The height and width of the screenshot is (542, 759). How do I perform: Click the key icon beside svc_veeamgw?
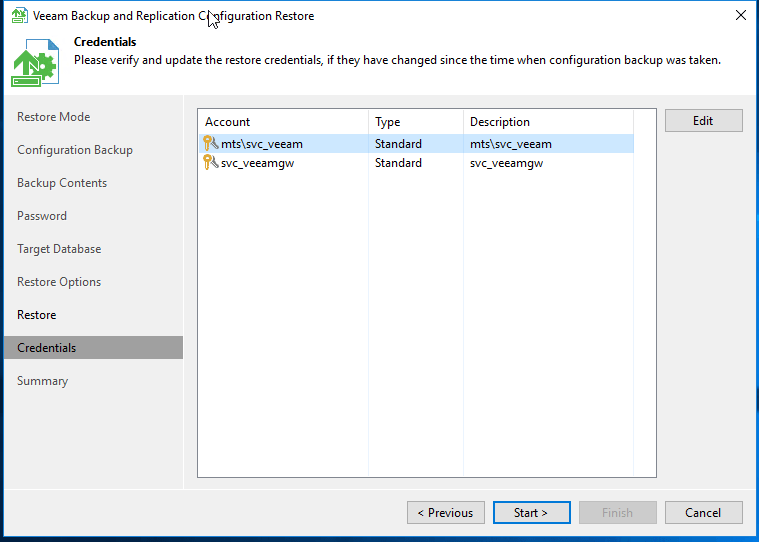[x=210, y=163]
